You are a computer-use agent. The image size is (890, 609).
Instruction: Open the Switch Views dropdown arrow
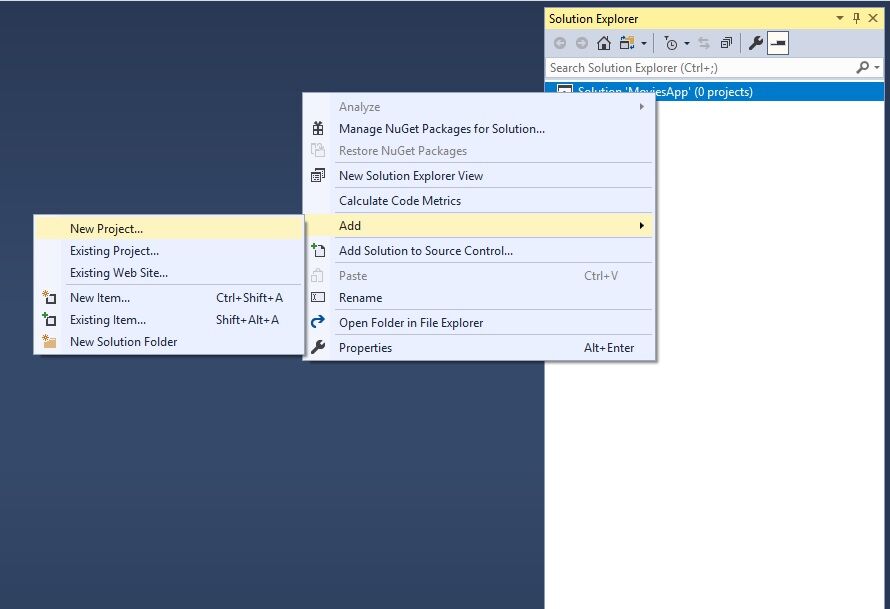[644, 43]
